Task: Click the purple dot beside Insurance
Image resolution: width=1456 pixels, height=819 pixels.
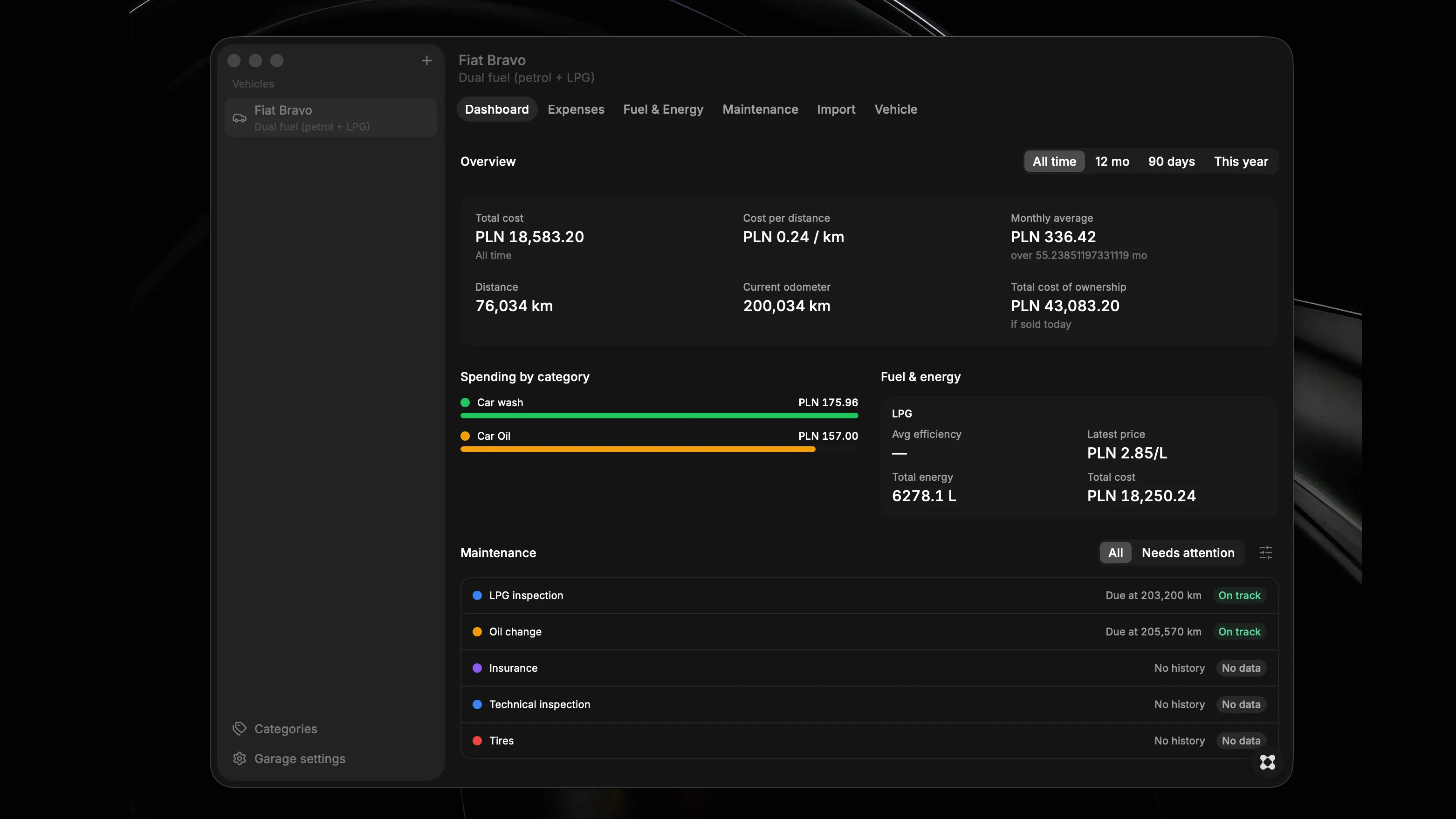Action: [477, 668]
